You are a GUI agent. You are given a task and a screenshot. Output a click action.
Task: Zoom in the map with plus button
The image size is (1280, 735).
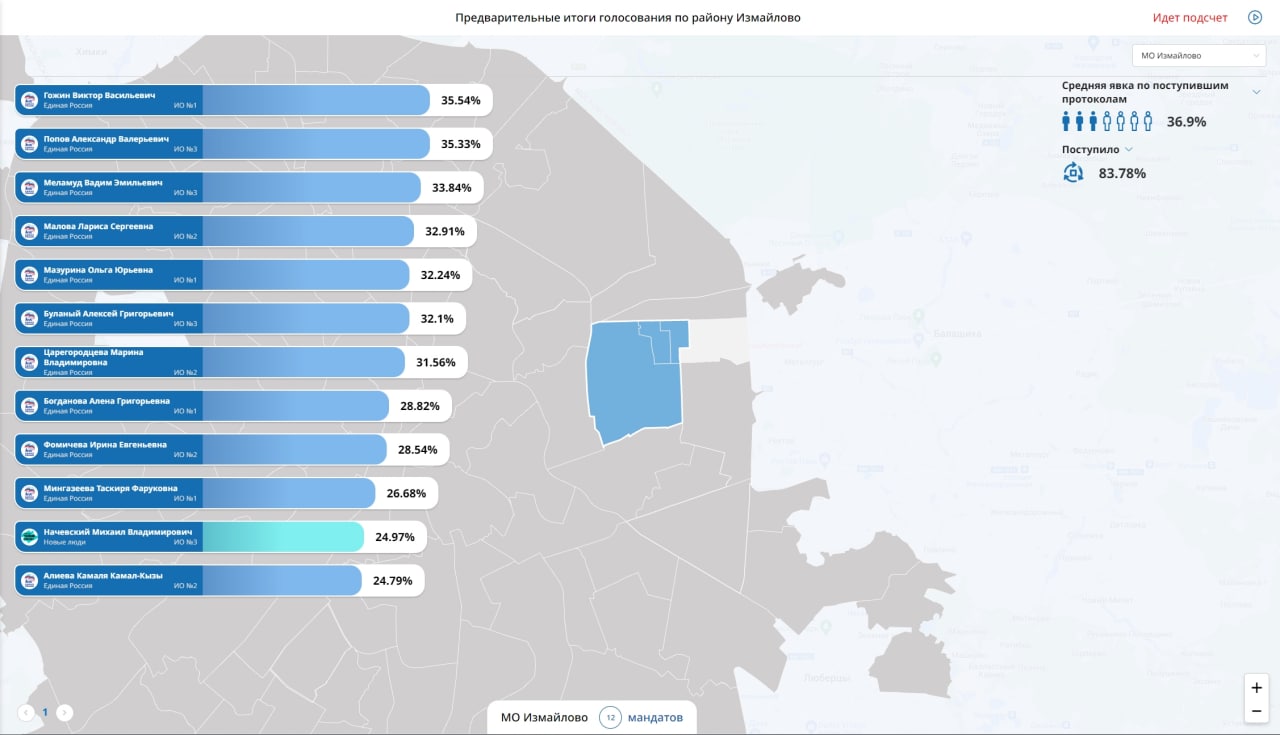click(x=1257, y=688)
